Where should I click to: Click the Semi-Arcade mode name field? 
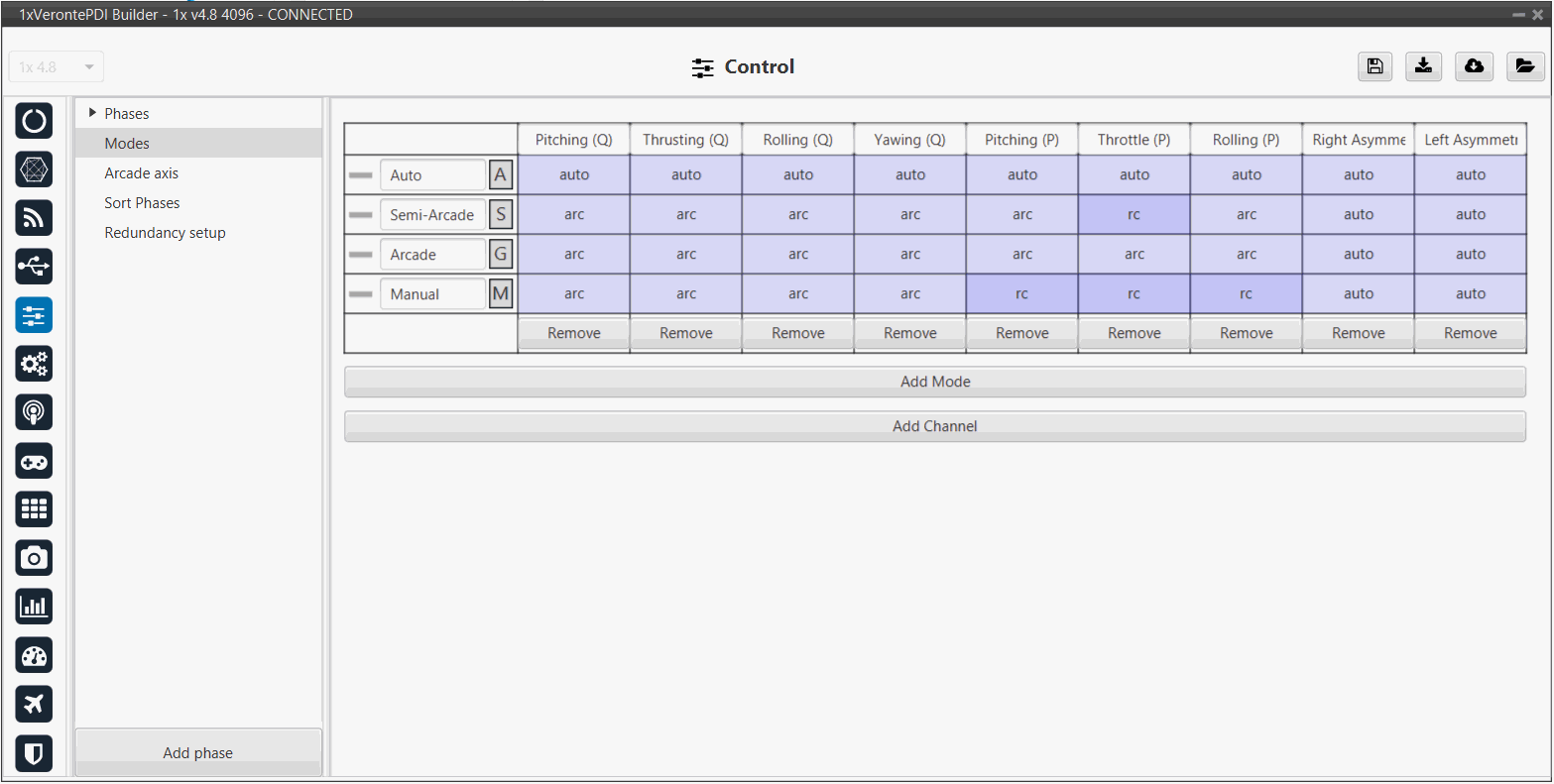click(x=432, y=215)
